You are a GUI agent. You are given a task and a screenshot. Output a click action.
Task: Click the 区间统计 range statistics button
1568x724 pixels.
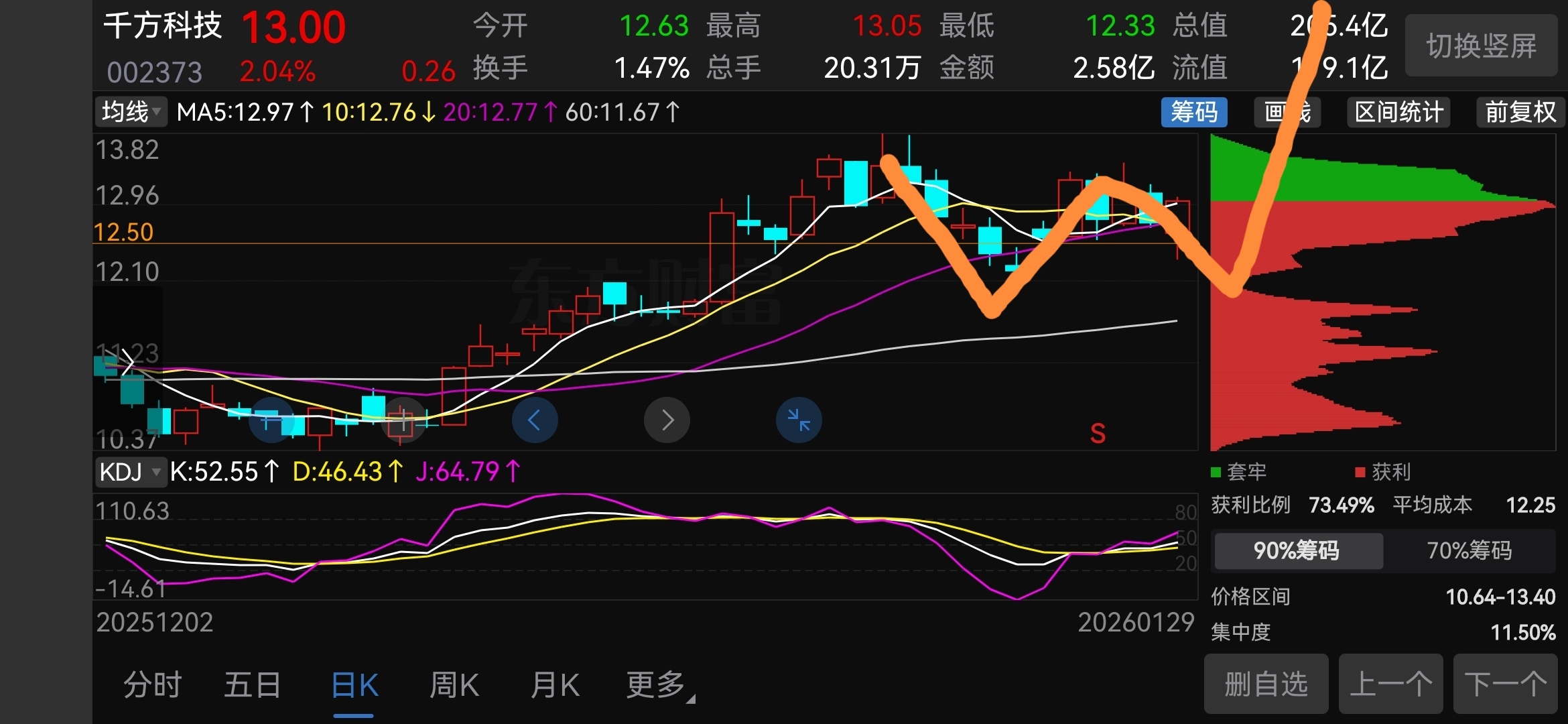click(x=1398, y=112)
